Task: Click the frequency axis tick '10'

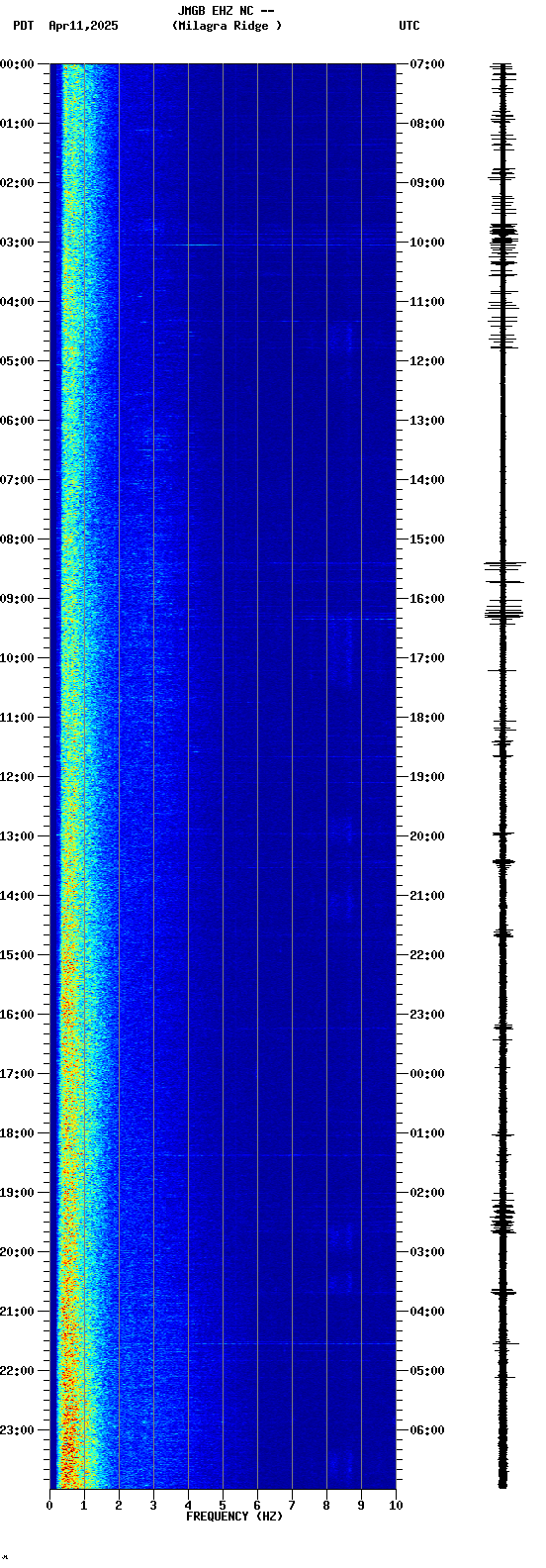Action: (x=396, y=1506)
